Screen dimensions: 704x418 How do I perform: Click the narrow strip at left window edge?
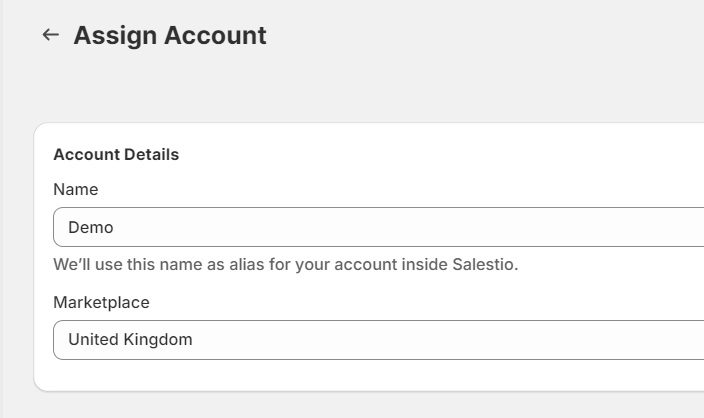pyautogui.click(x=1, y=209)
